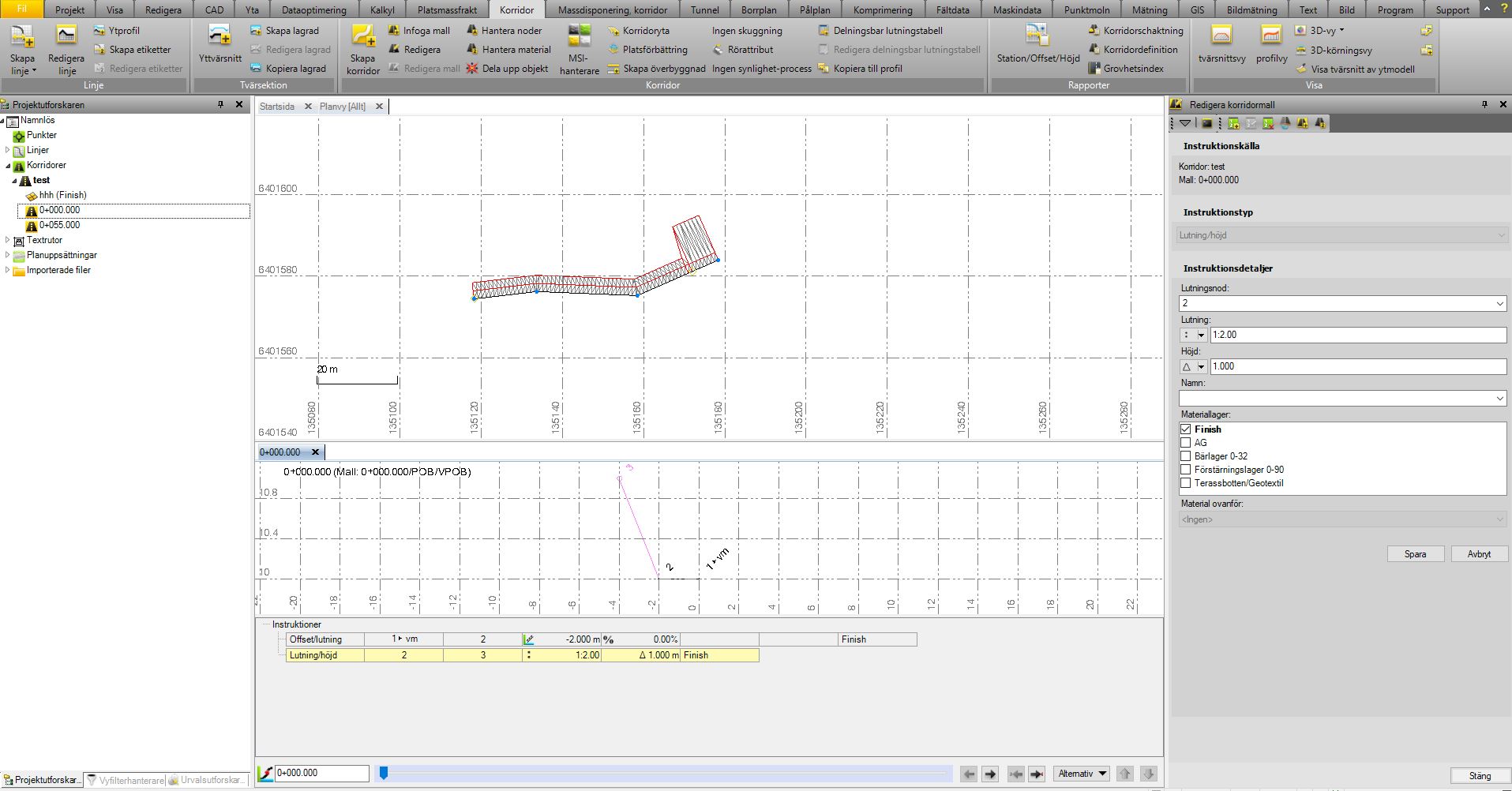Open the Alternativ dropdown button
The width and height of the screenshot is (1512, 791).
point(1082,774)
